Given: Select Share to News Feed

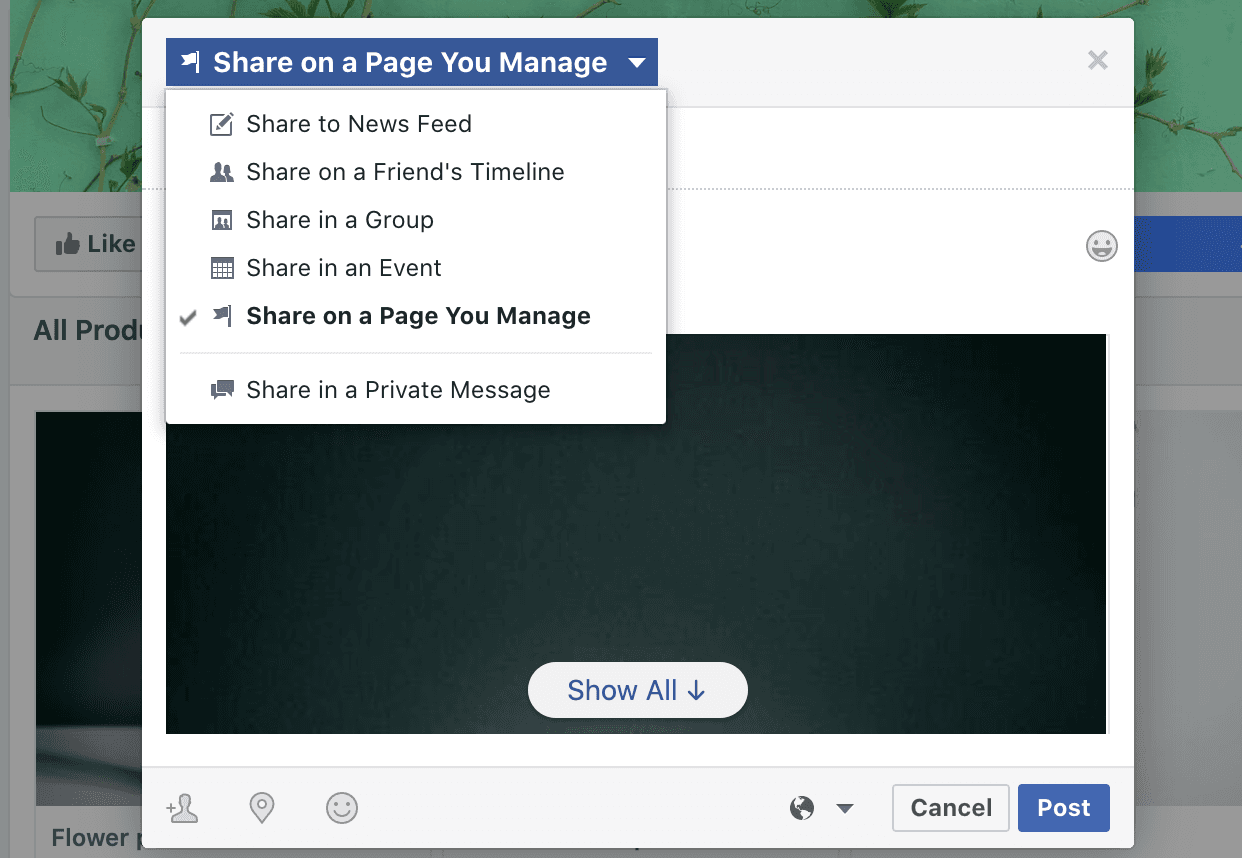Looking at the screenshot, I should tap(358, 124).
